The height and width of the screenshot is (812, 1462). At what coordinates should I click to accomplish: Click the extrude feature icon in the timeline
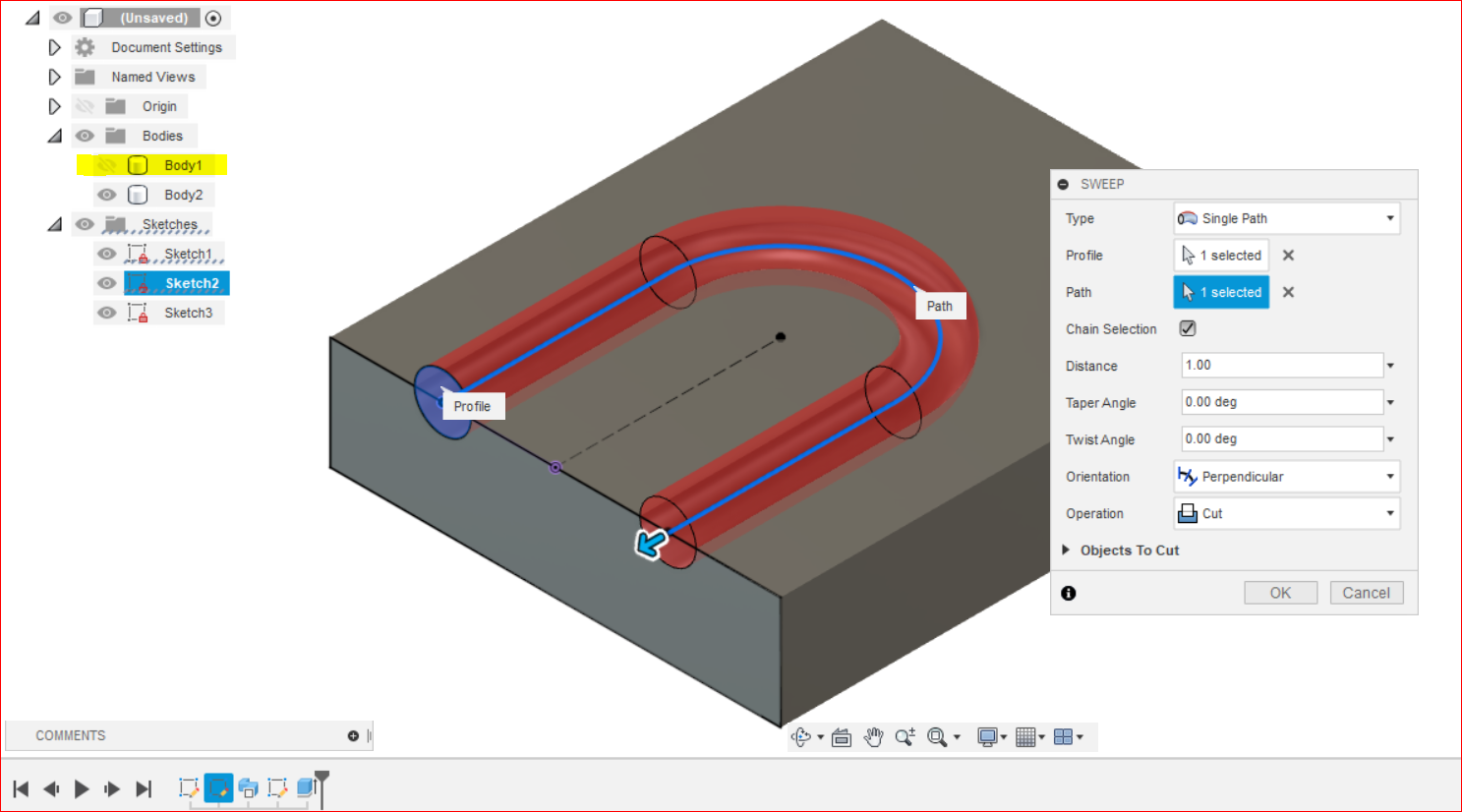point(306,787)
